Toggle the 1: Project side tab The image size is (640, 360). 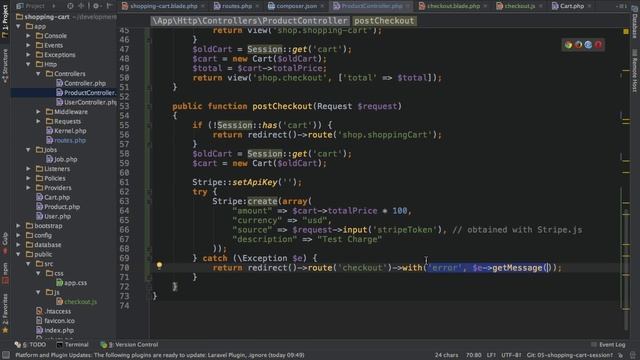pos(5,21)
